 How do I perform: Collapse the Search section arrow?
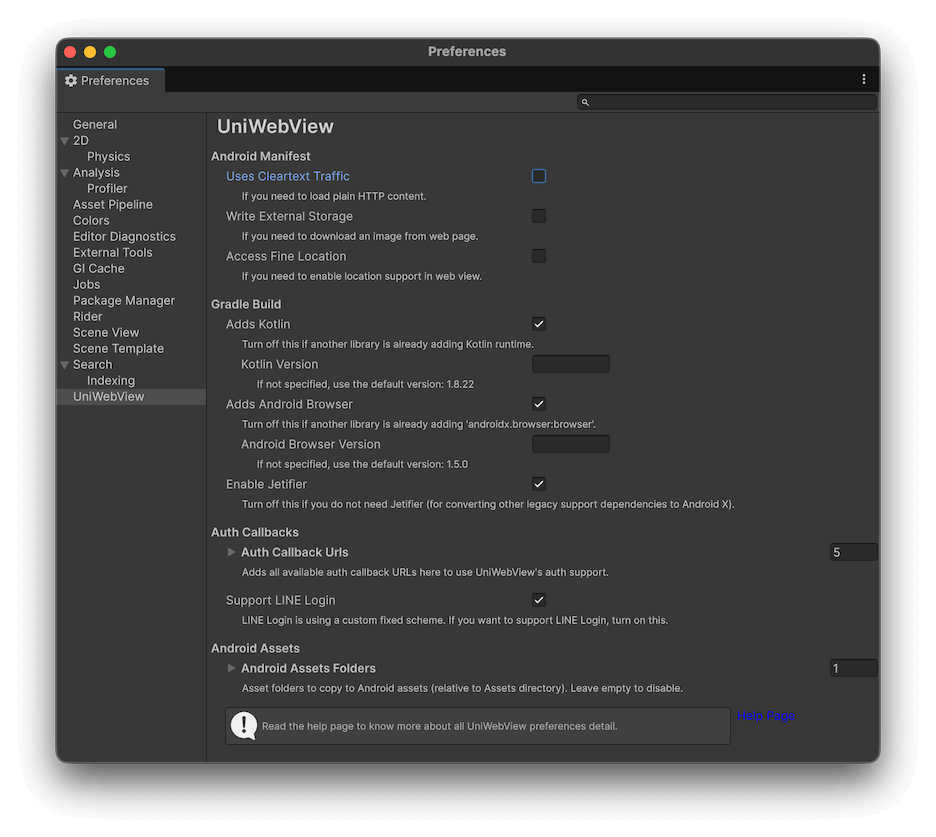pyautogui.click(x=65, y=365)
